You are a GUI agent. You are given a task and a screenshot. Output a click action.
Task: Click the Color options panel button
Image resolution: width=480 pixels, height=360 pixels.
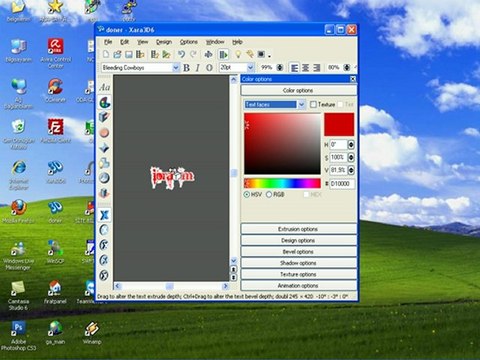[x=298, y=90]
